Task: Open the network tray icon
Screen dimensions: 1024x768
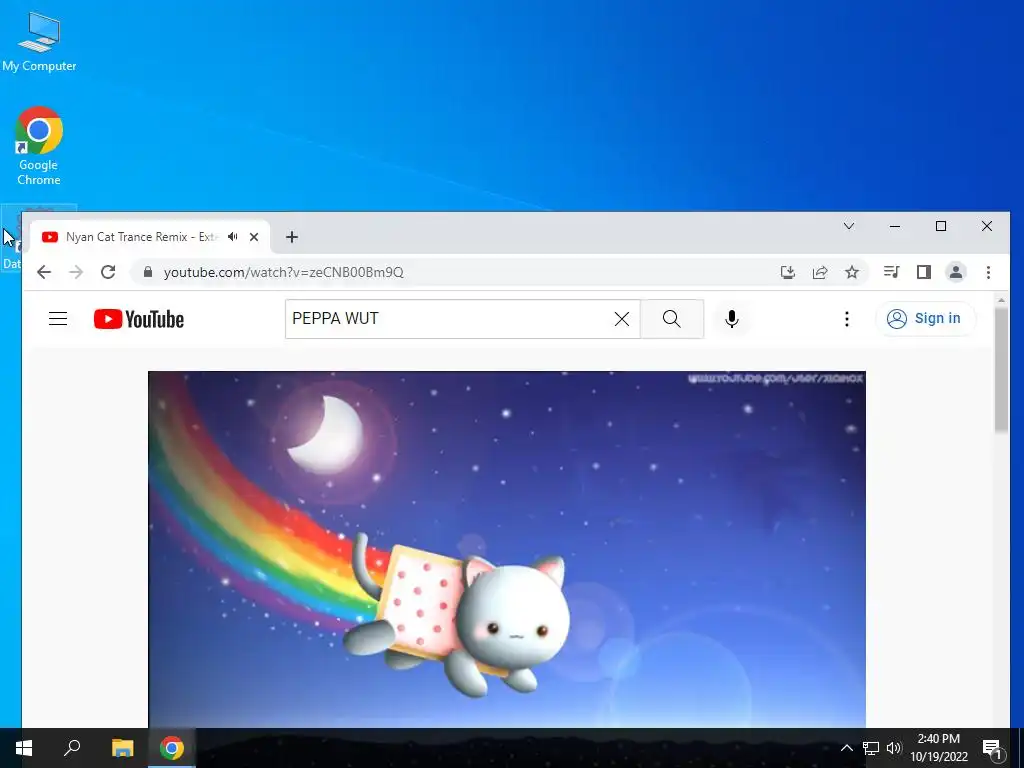Action: click(x=871, y=748)
